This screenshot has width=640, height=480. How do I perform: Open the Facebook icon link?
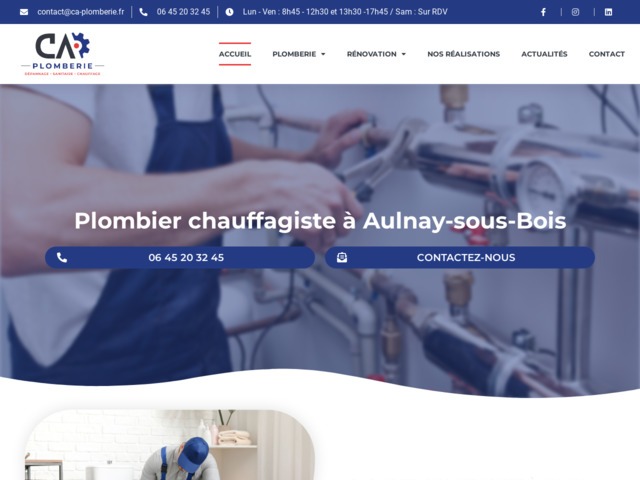coord(543,12)
